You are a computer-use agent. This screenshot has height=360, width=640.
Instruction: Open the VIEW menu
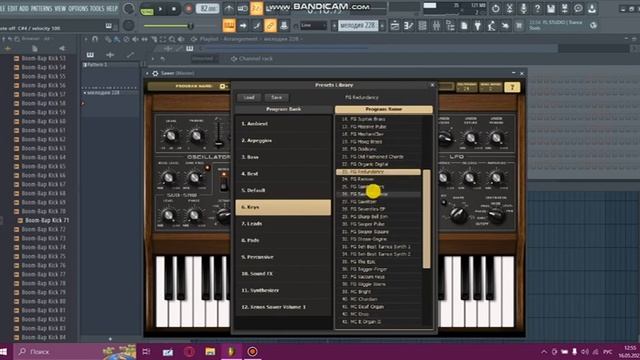(x=60, y=9)
